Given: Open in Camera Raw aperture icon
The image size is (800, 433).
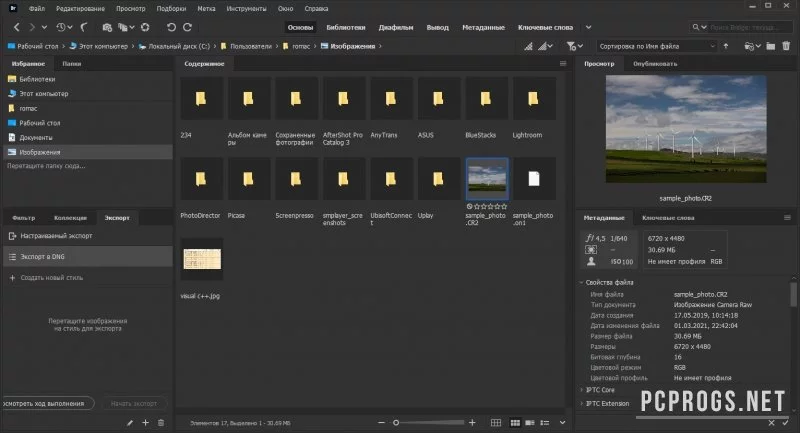Looking at the screenshot, I should click(x=145, y=28).
